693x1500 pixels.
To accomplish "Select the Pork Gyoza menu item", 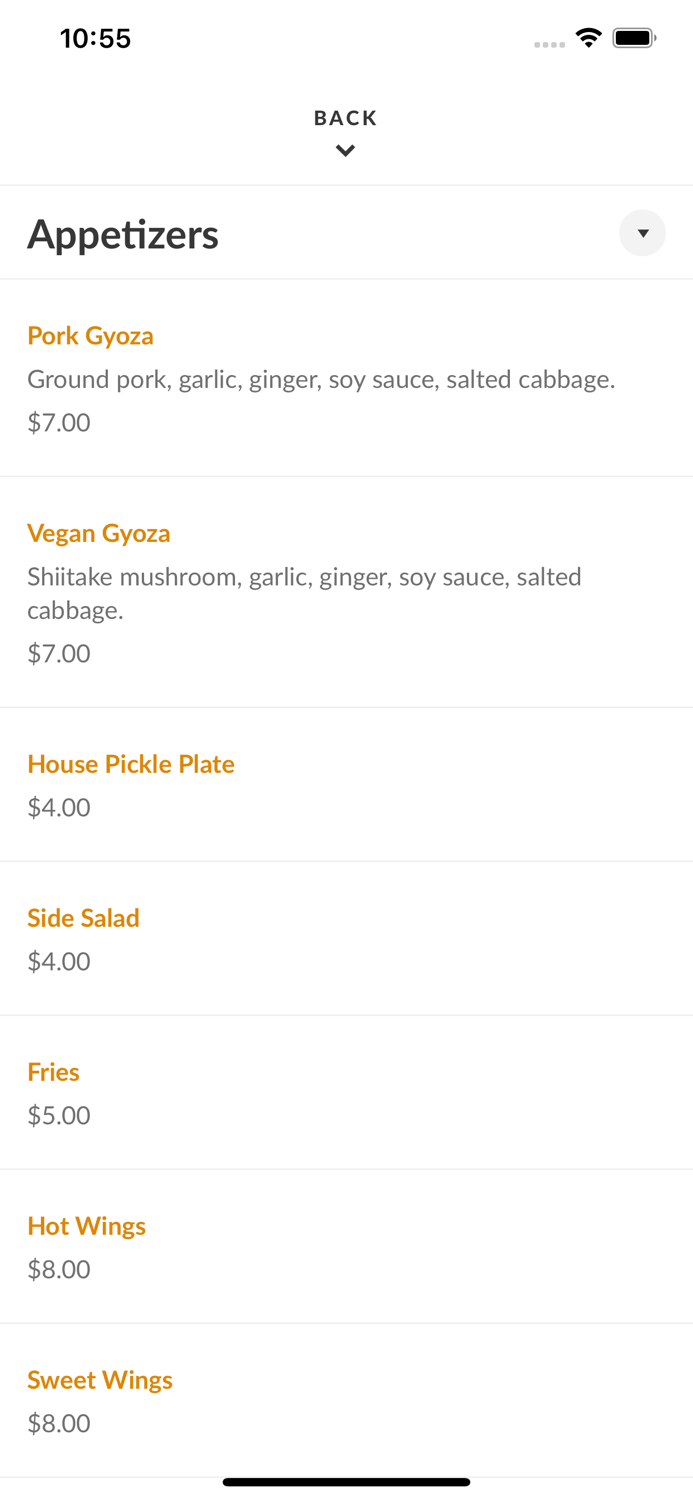I will click(90, 336).
